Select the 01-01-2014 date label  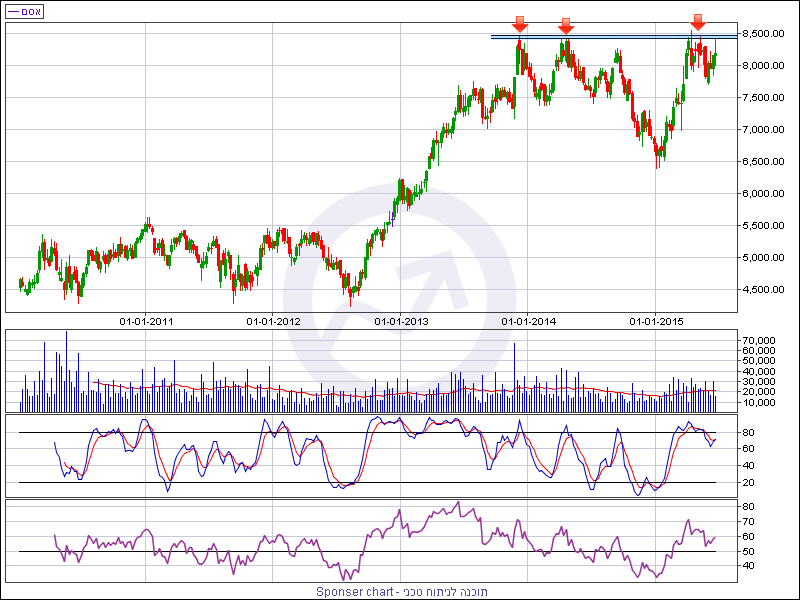point(529,321)
